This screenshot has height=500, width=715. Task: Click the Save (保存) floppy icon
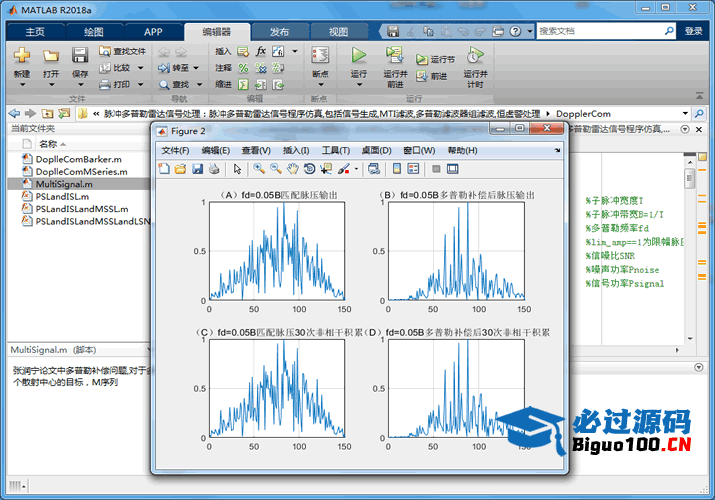coord(80,55)
